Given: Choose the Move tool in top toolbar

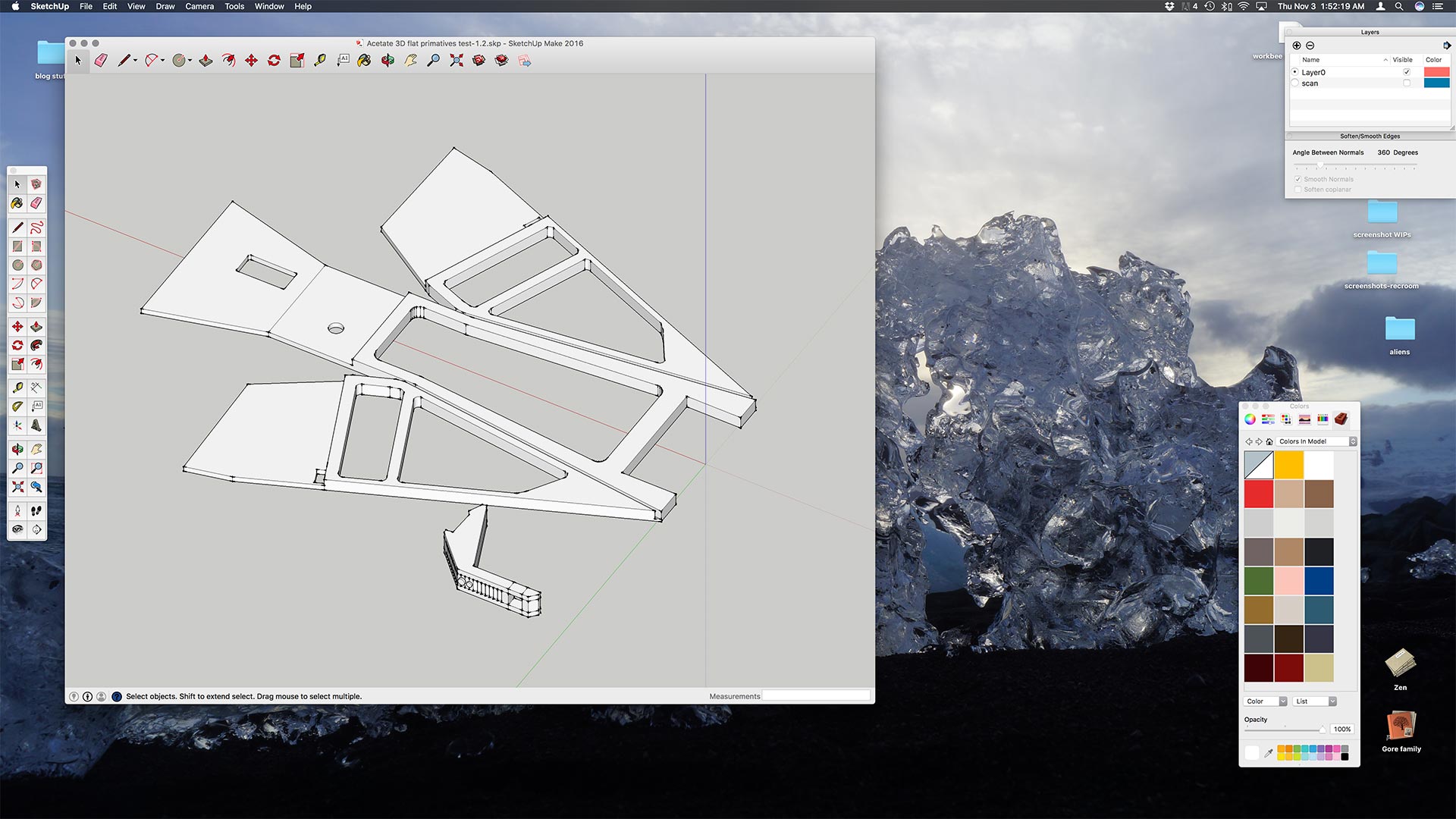Looking at the screenshot, I should point(251,61).
